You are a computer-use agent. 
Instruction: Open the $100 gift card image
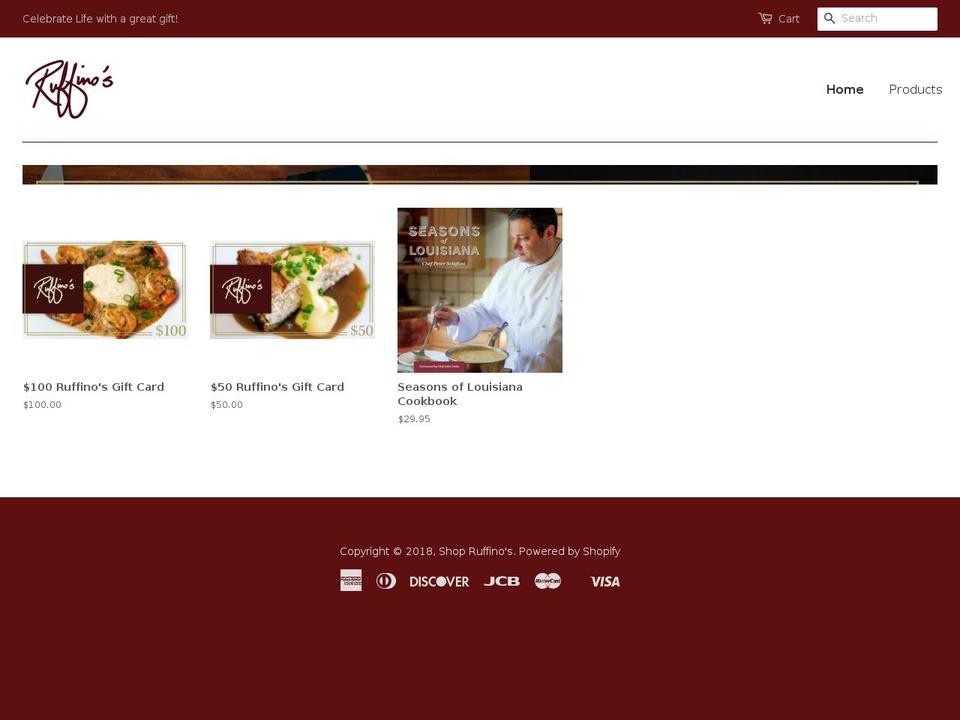[105, 290]
